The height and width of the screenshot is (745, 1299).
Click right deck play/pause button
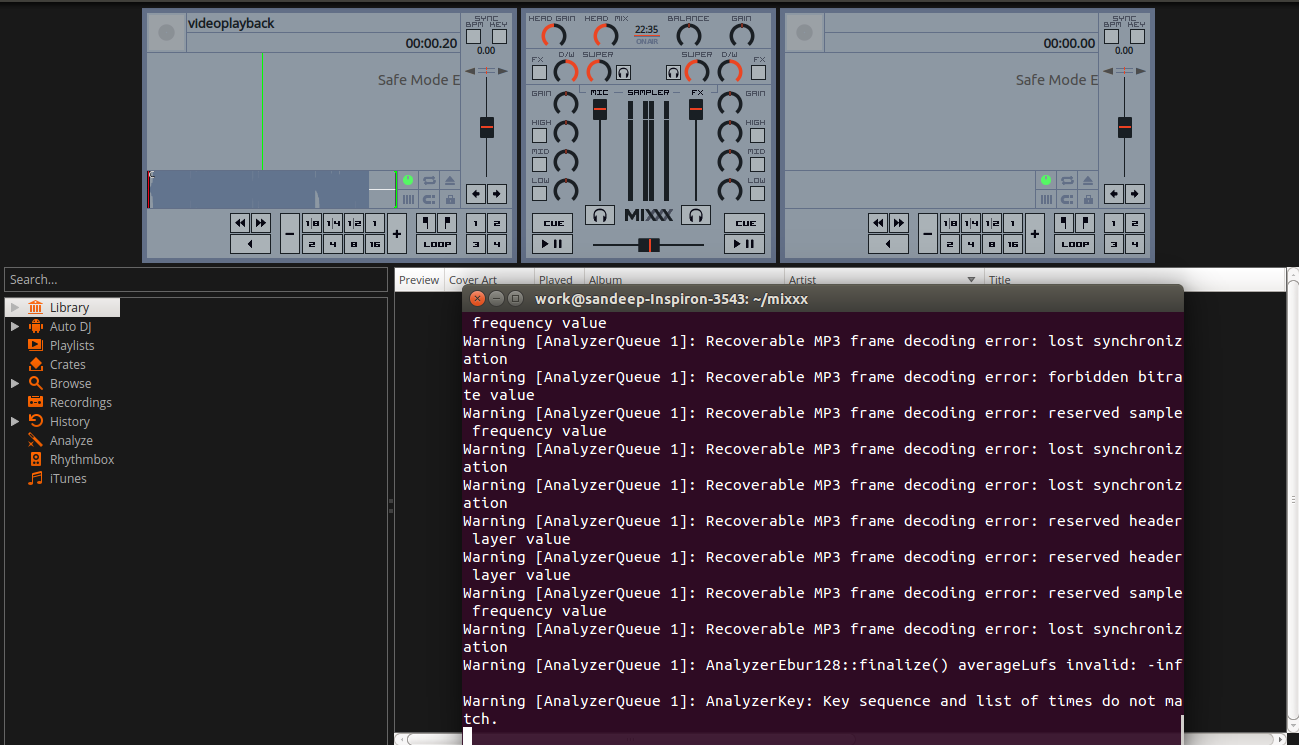pos(745,244)
